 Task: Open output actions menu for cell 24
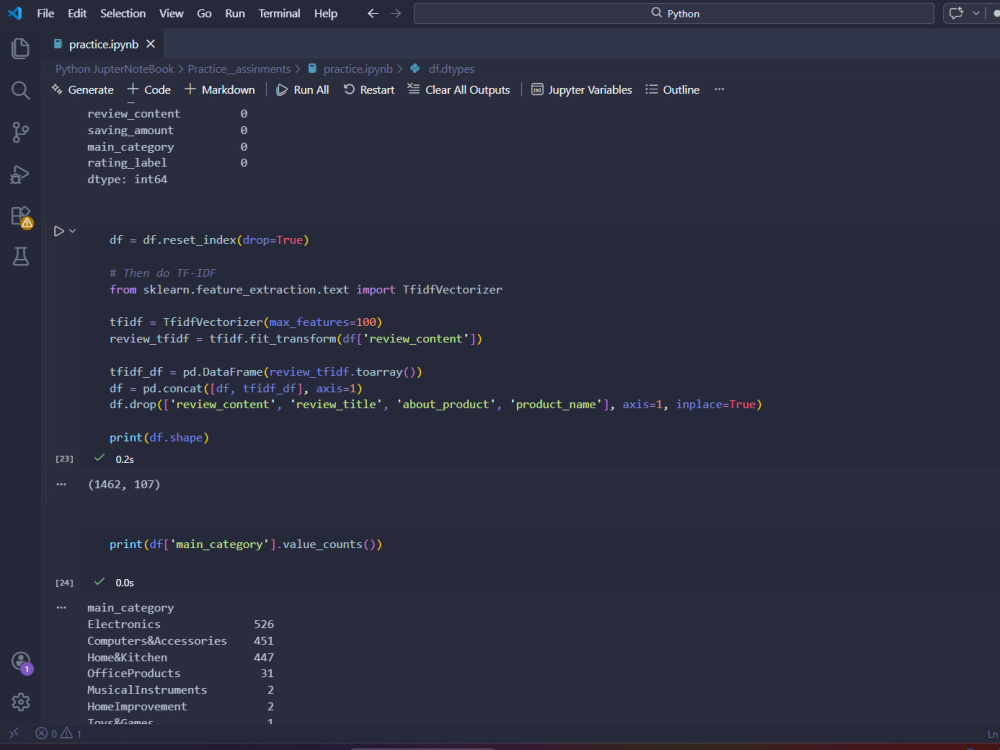click(x=61, y=608)
